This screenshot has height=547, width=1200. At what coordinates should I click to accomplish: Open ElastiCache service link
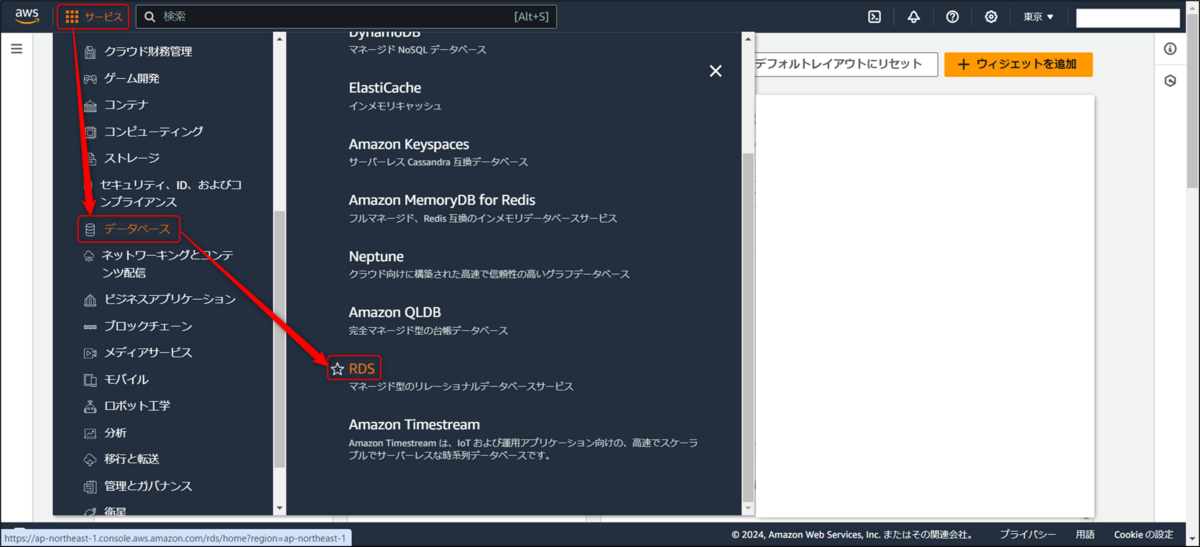[x=385, y=88]
